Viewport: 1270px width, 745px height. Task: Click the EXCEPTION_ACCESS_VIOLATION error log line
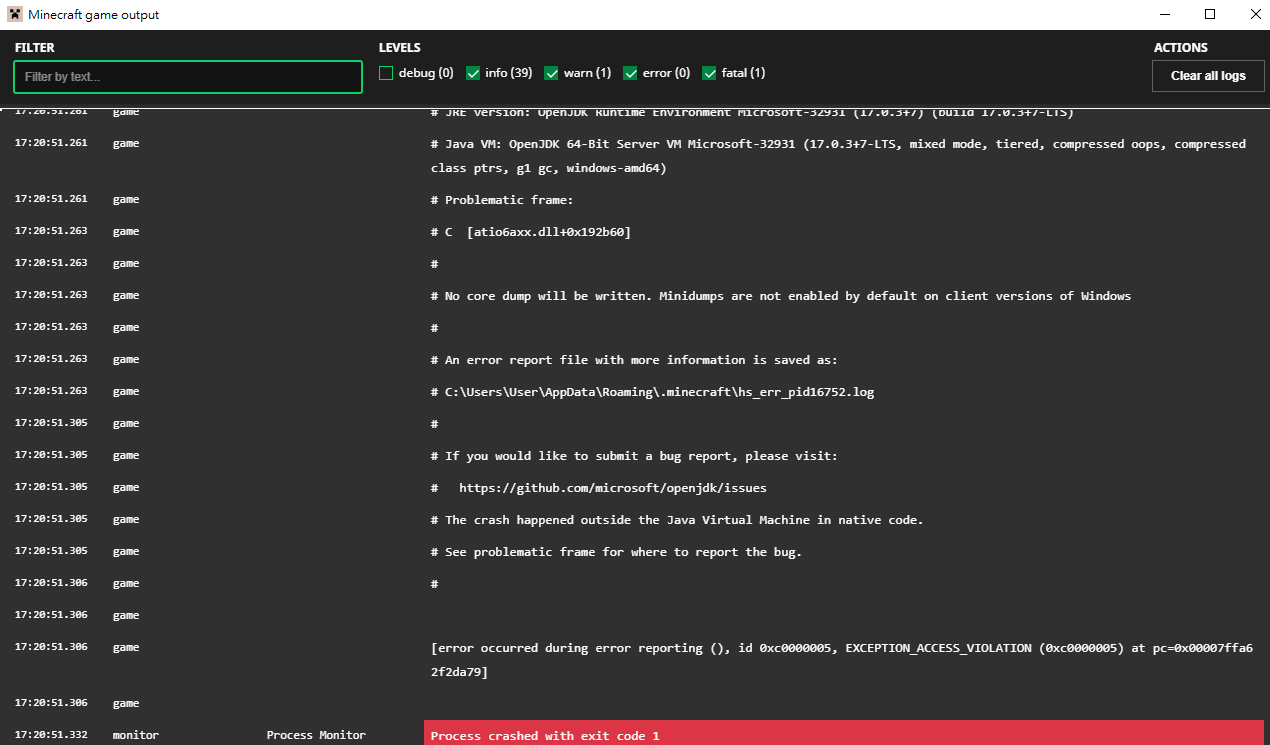[840, 660]
